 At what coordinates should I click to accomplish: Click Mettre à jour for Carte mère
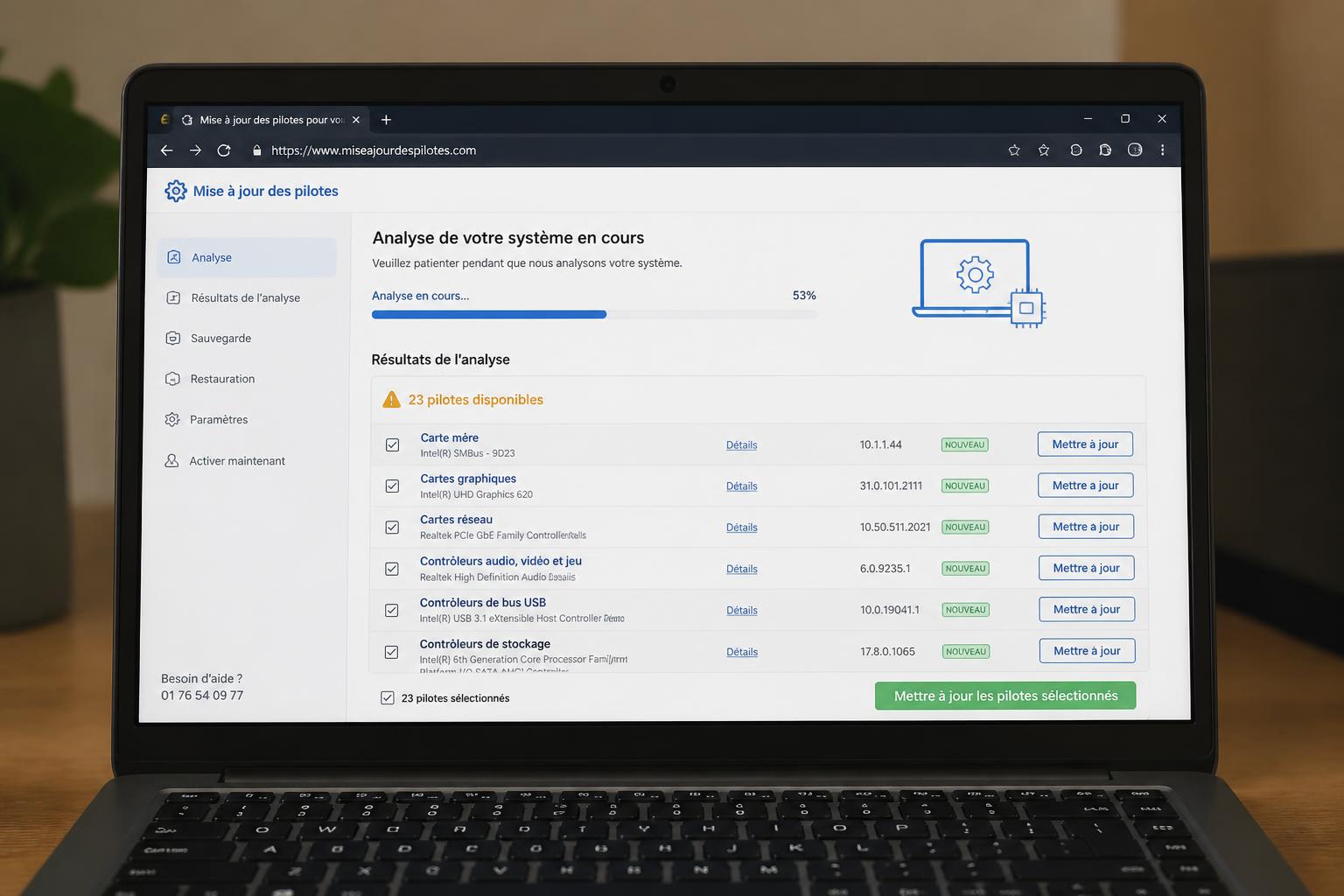(1085, 444)
